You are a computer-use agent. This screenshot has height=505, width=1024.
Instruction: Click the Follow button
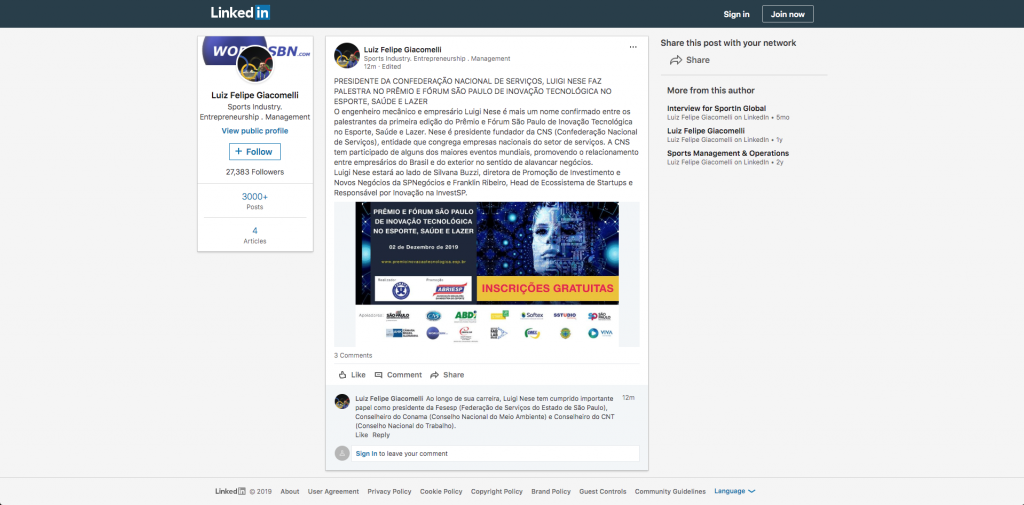255,152
